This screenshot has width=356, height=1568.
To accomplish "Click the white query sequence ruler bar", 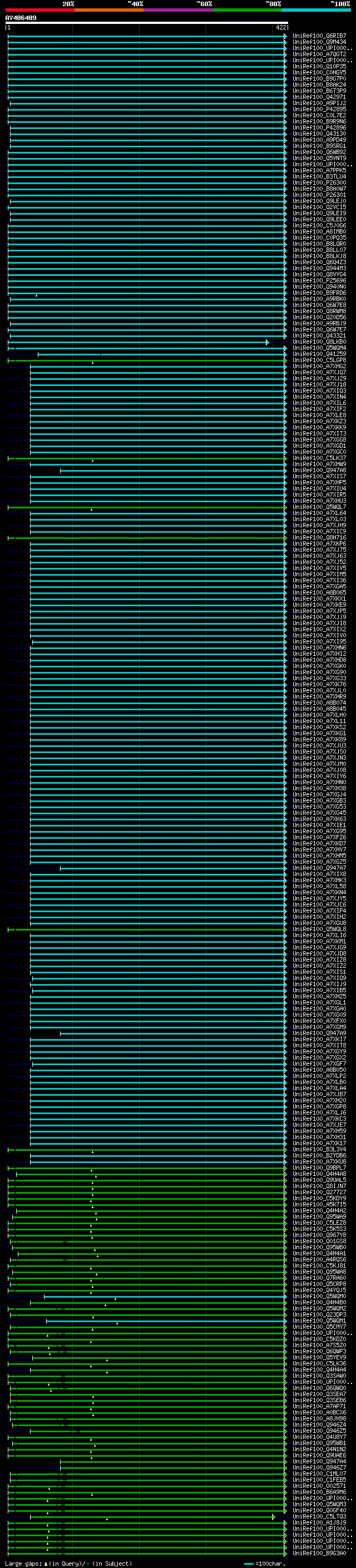I will pos(147,22).
